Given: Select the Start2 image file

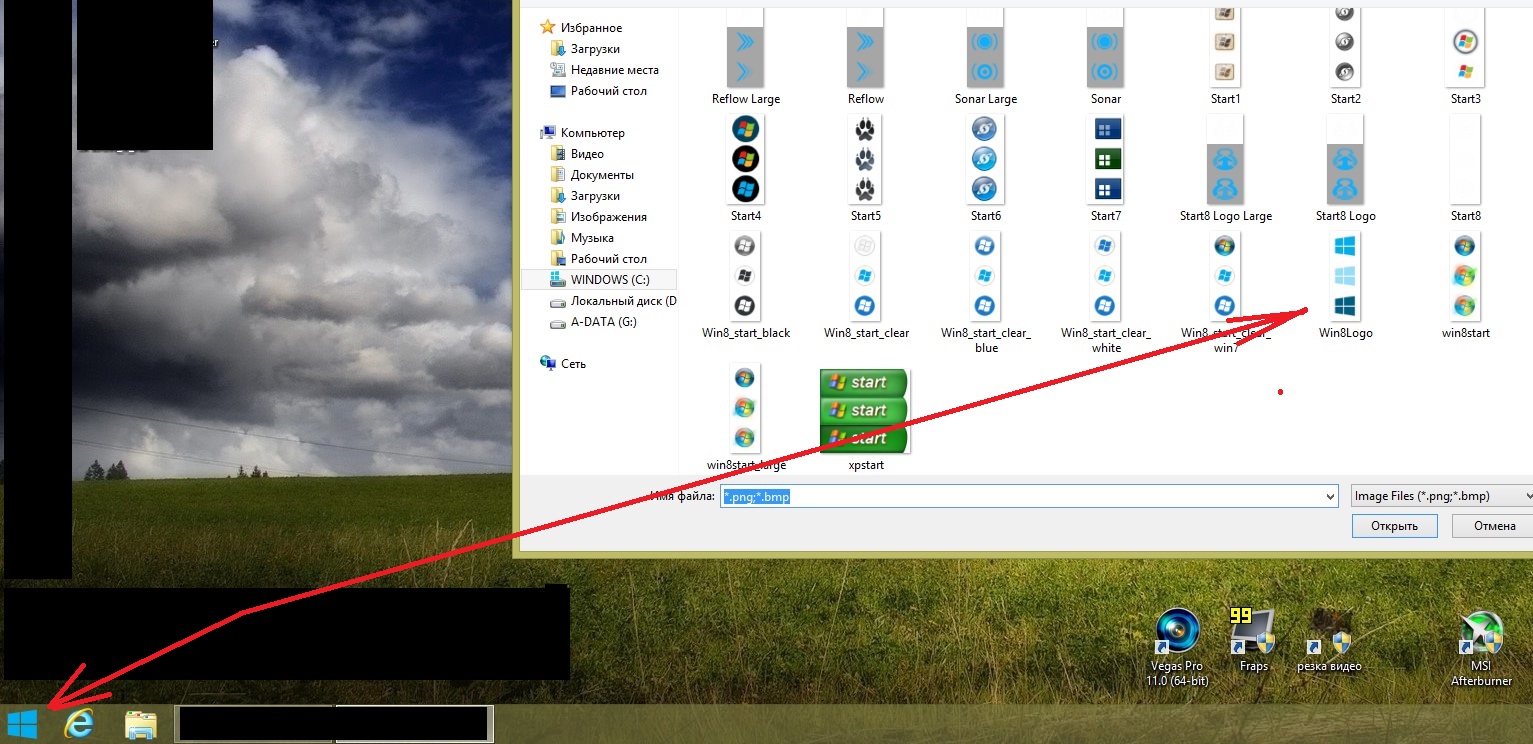Looking at the screenshot, I should click(x=1346, y=57).
